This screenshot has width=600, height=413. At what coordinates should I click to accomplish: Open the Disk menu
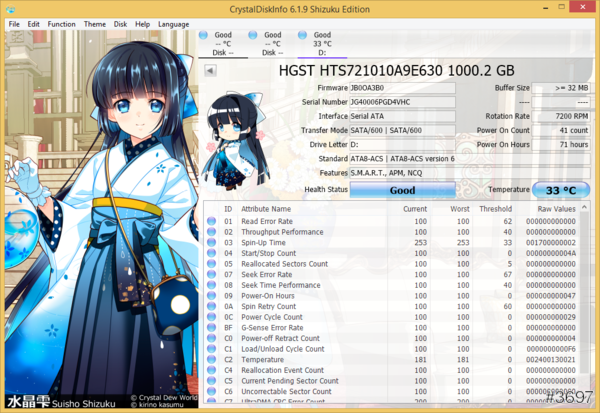point(120,23)
